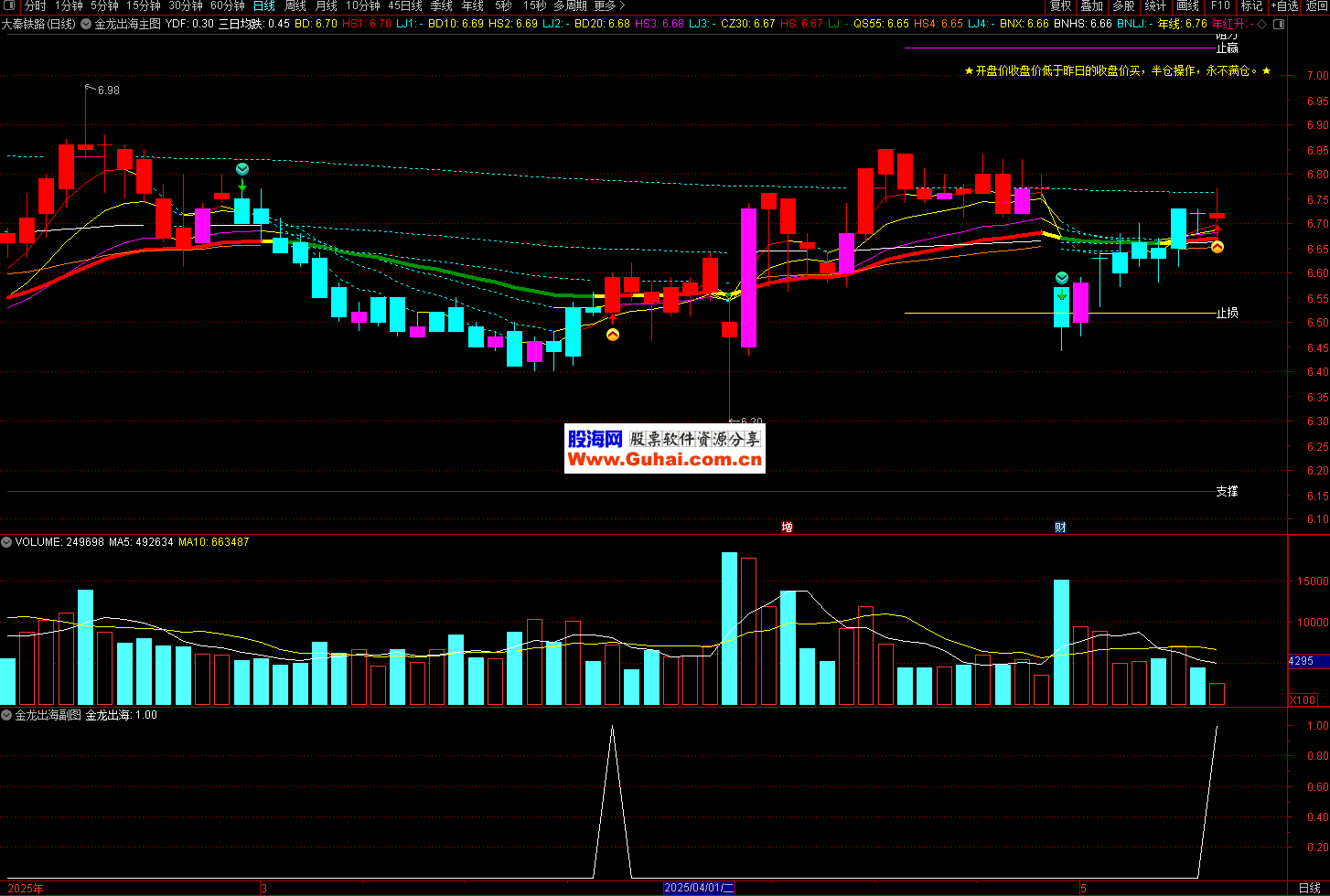Viewport: 1330px width, 896px height.
Task: Select the 5秒 period tab
Action: pos(503,6)
